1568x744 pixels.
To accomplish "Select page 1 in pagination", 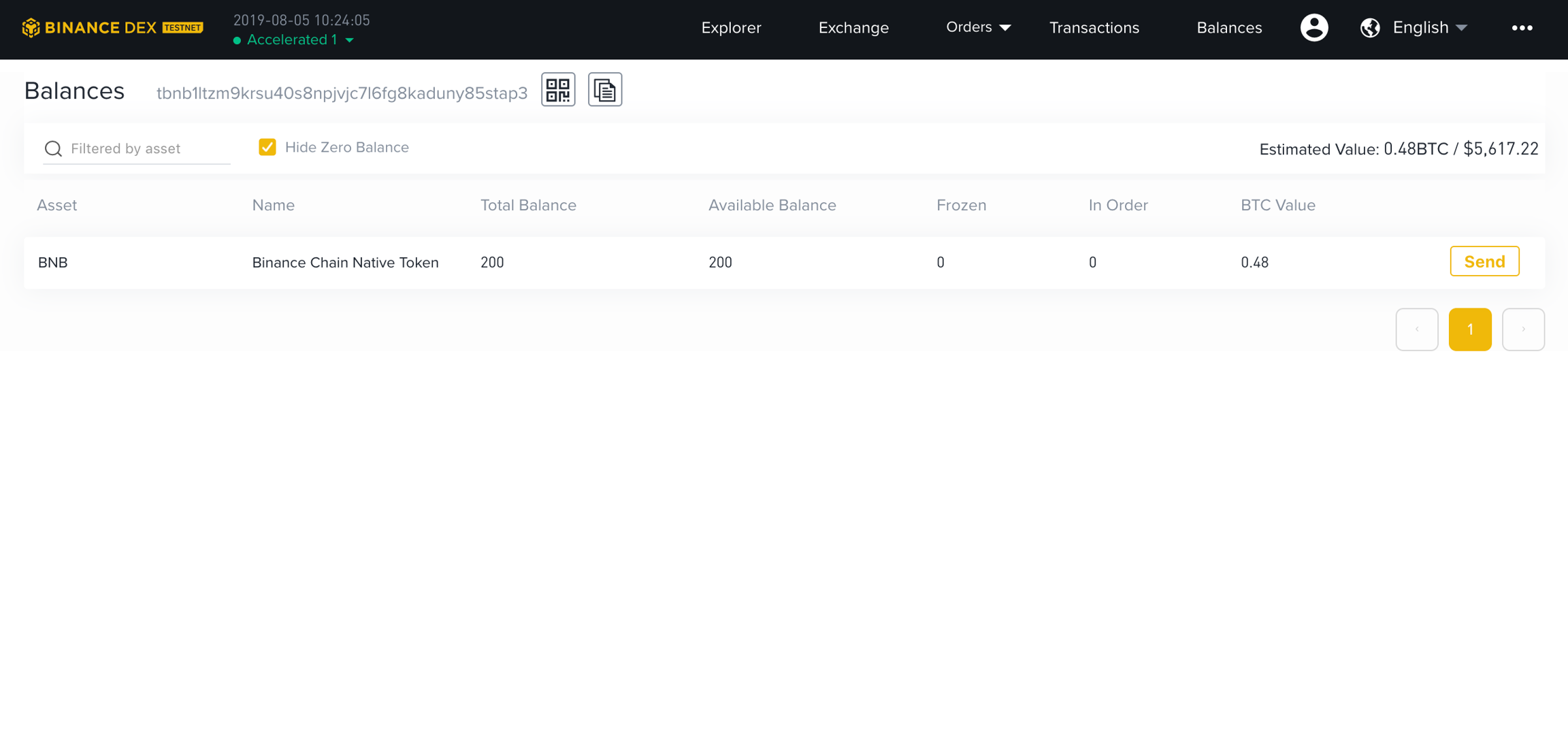I will 1470,329.
